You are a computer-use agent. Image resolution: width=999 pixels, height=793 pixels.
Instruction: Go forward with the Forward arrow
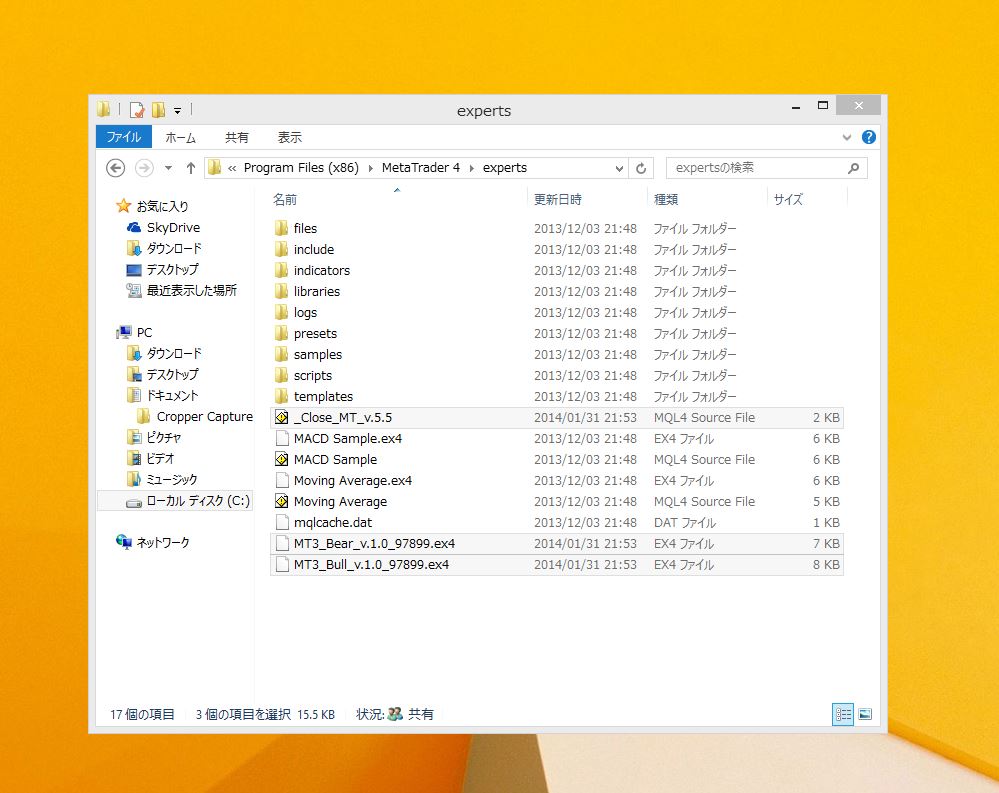pos(145,168)
